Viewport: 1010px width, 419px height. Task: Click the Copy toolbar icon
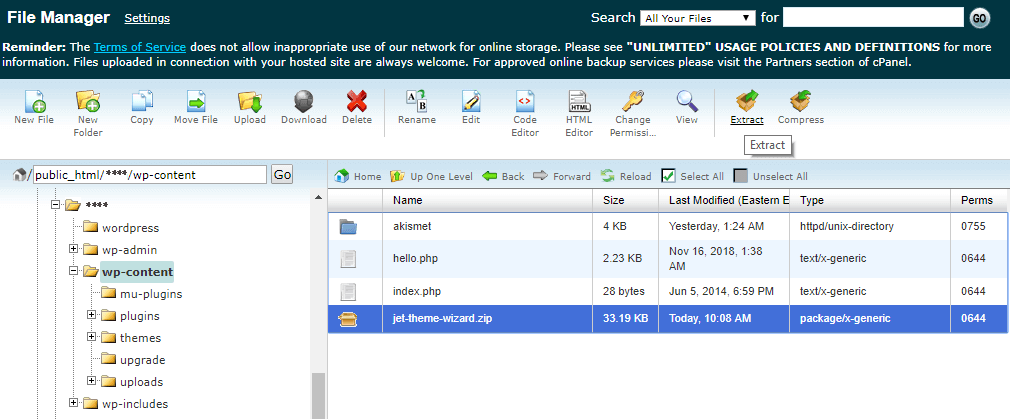[x=142, y=102]
